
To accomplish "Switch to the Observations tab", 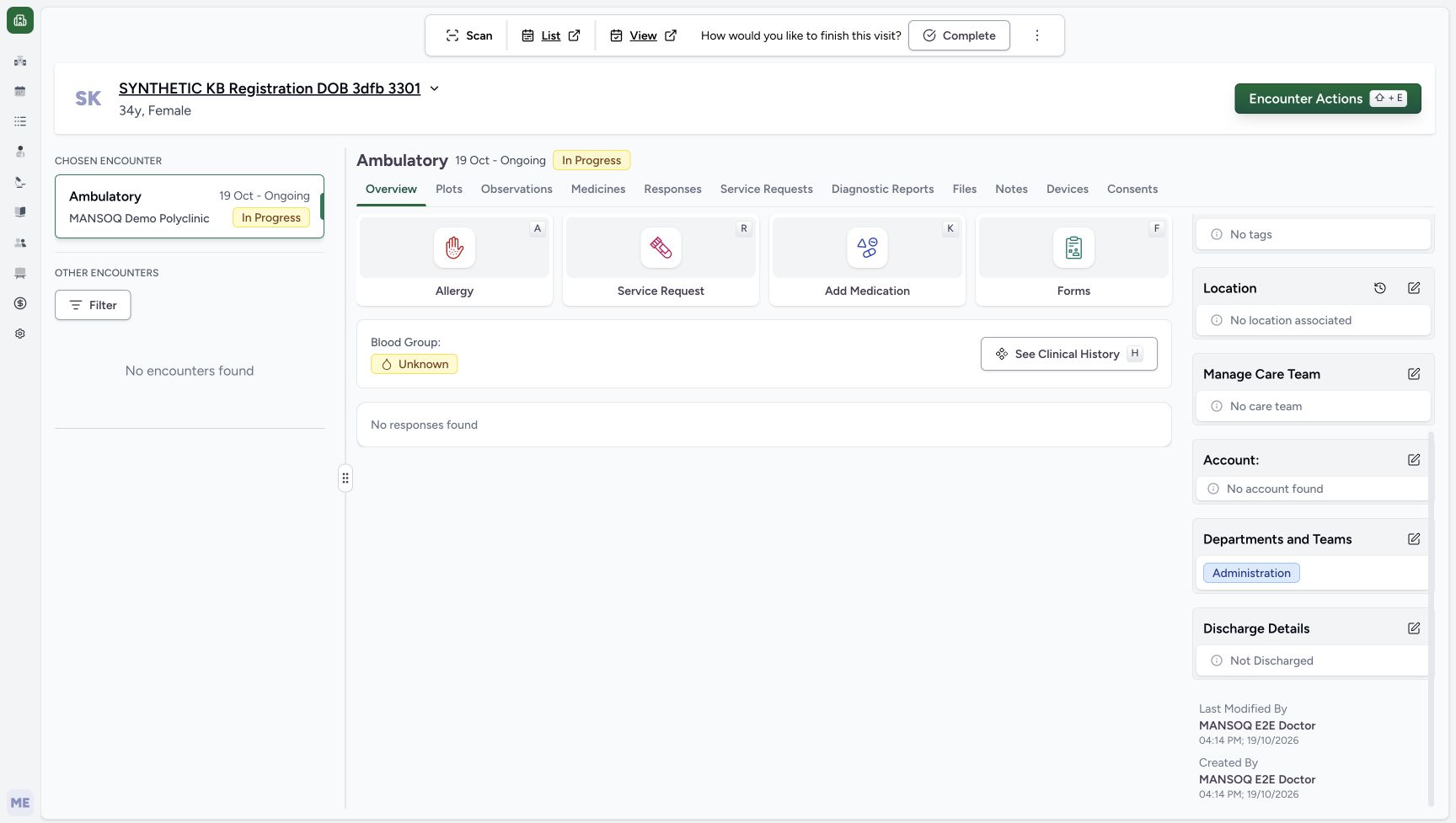I will pyautogui.click(x=517, y=189).
